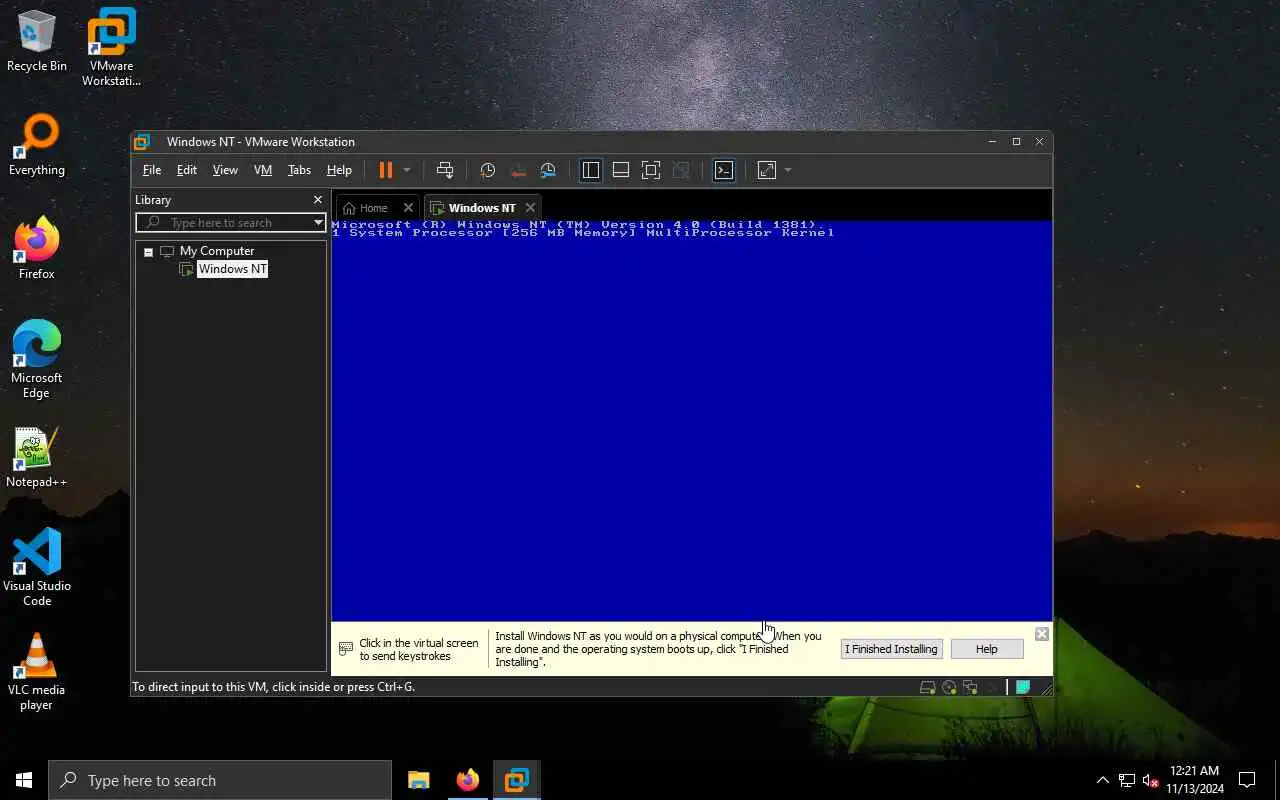This screenshot has width=1280, height=800.
Task: Dismiss the installation hint bar
Action: click(x=1041, y=634)
